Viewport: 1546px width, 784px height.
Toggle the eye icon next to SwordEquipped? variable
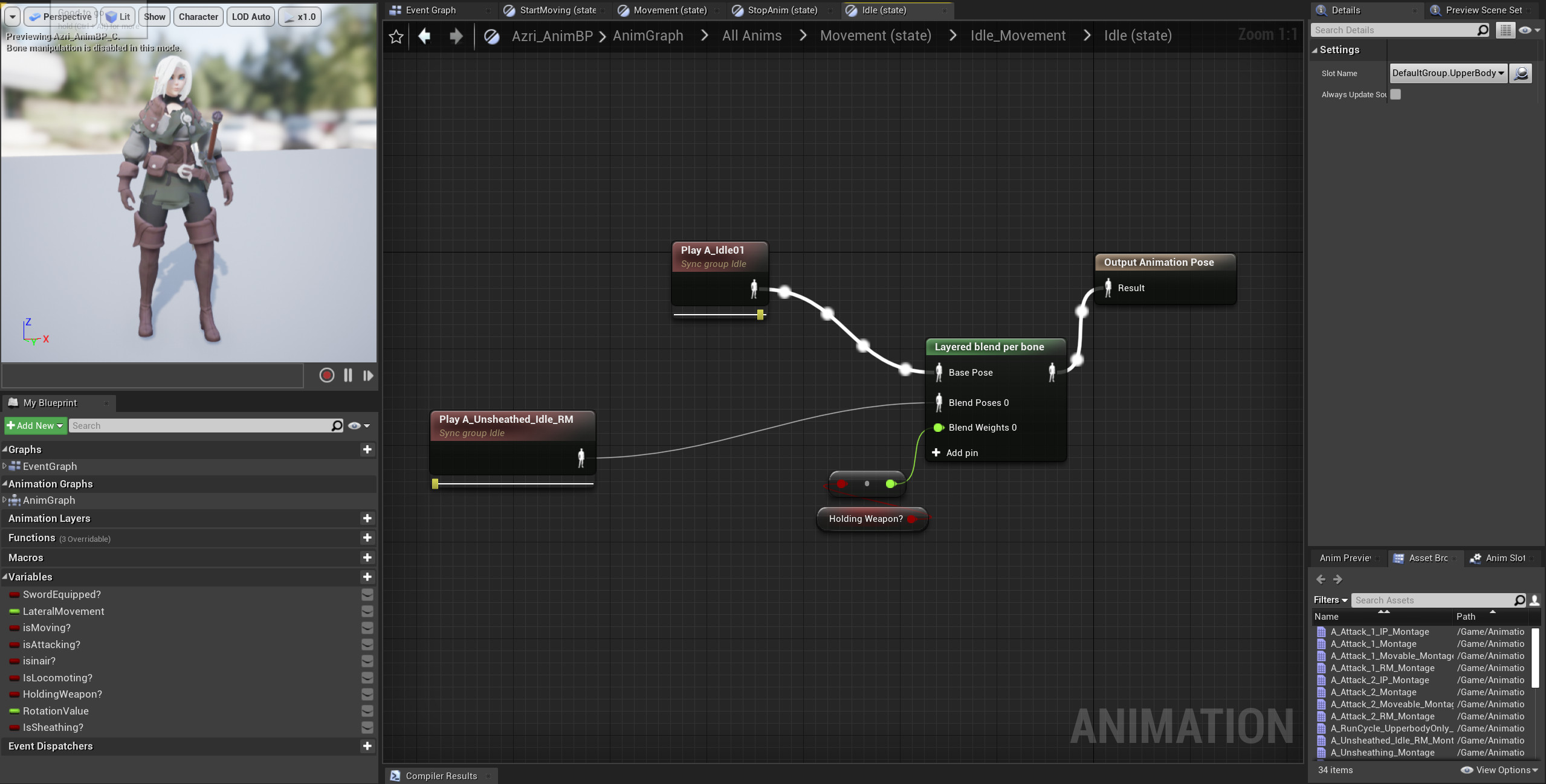pos(368,594)
